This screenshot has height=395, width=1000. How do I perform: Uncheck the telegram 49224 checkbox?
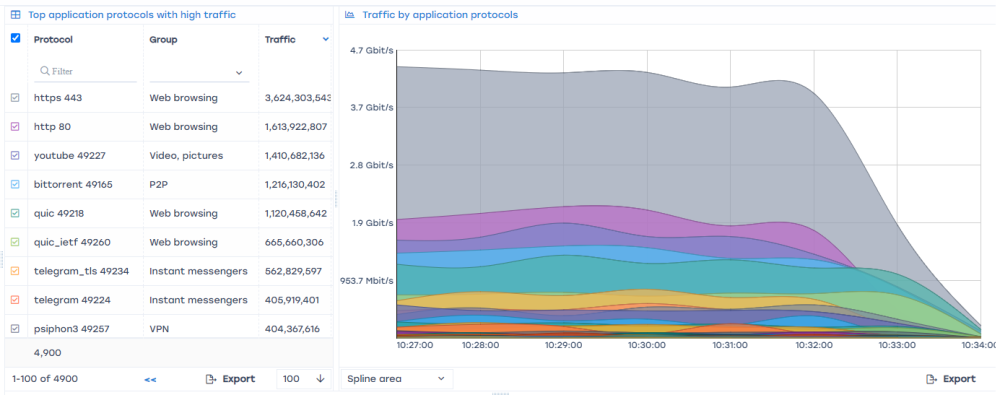[x=16, y=300]
